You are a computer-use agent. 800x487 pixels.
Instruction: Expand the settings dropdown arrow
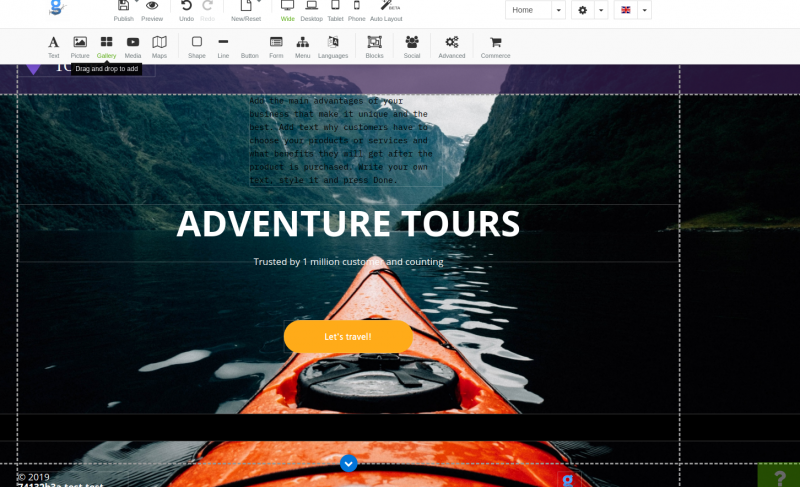(601, 10)
